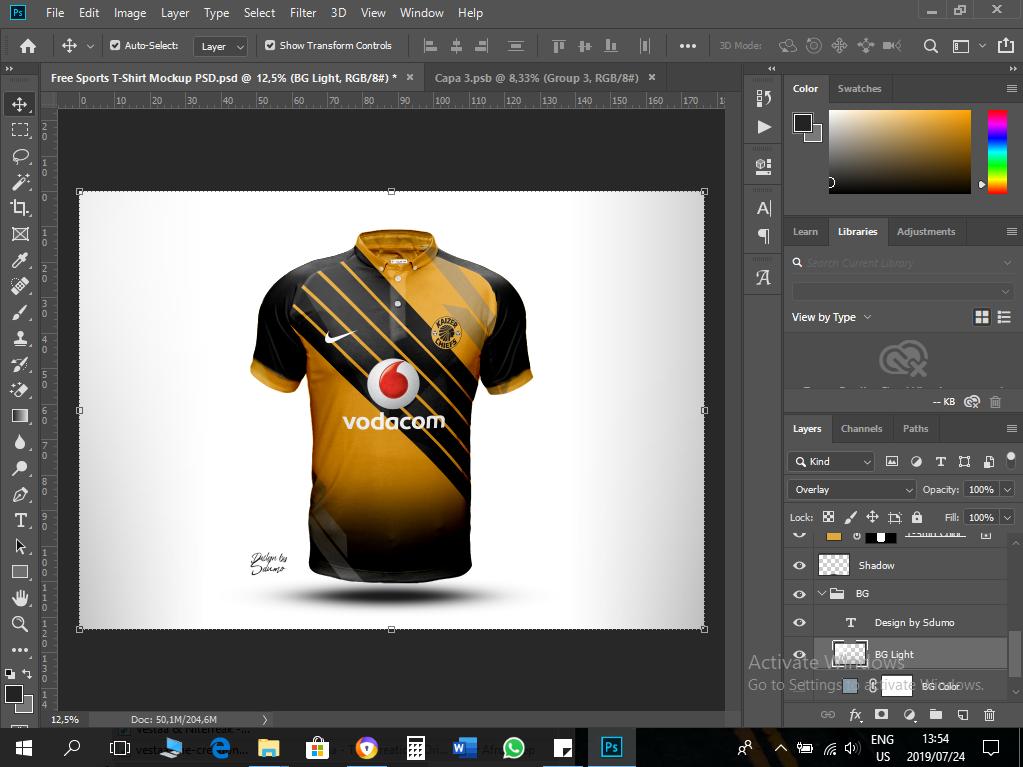Toggle the Auto-Select checkbox

(x=115, y=46)
